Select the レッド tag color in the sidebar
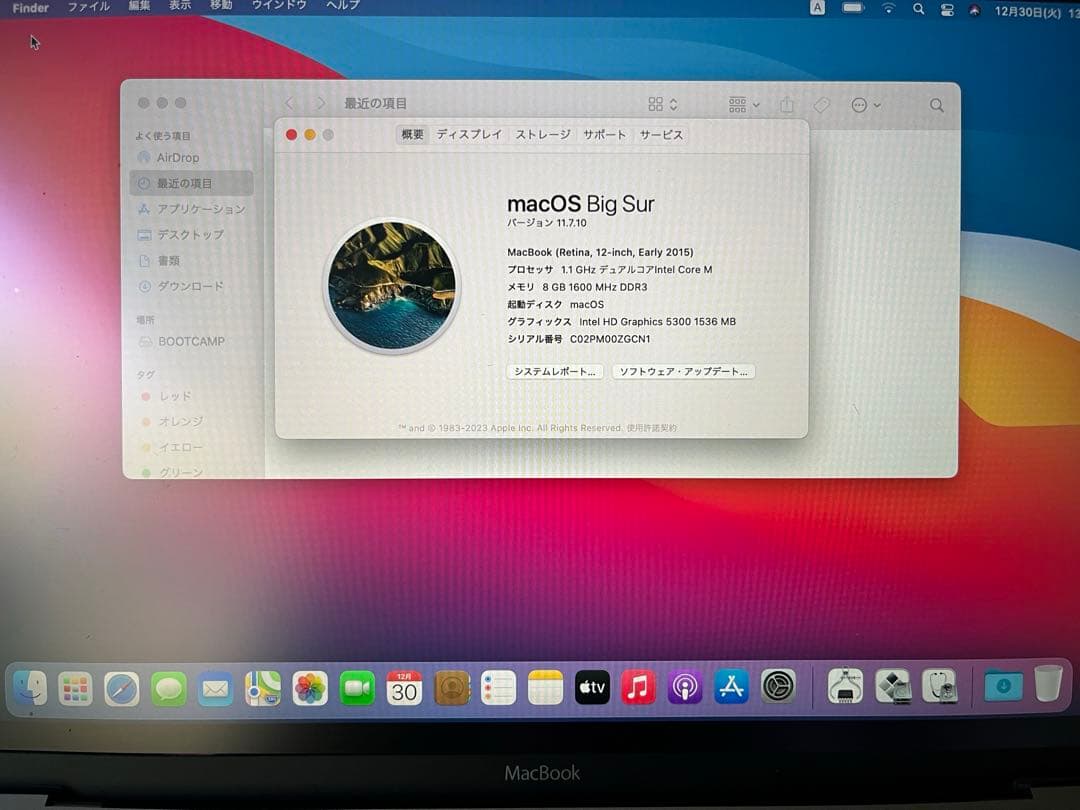The height and width of the screenshot is (810, 1080). (172, 396)
